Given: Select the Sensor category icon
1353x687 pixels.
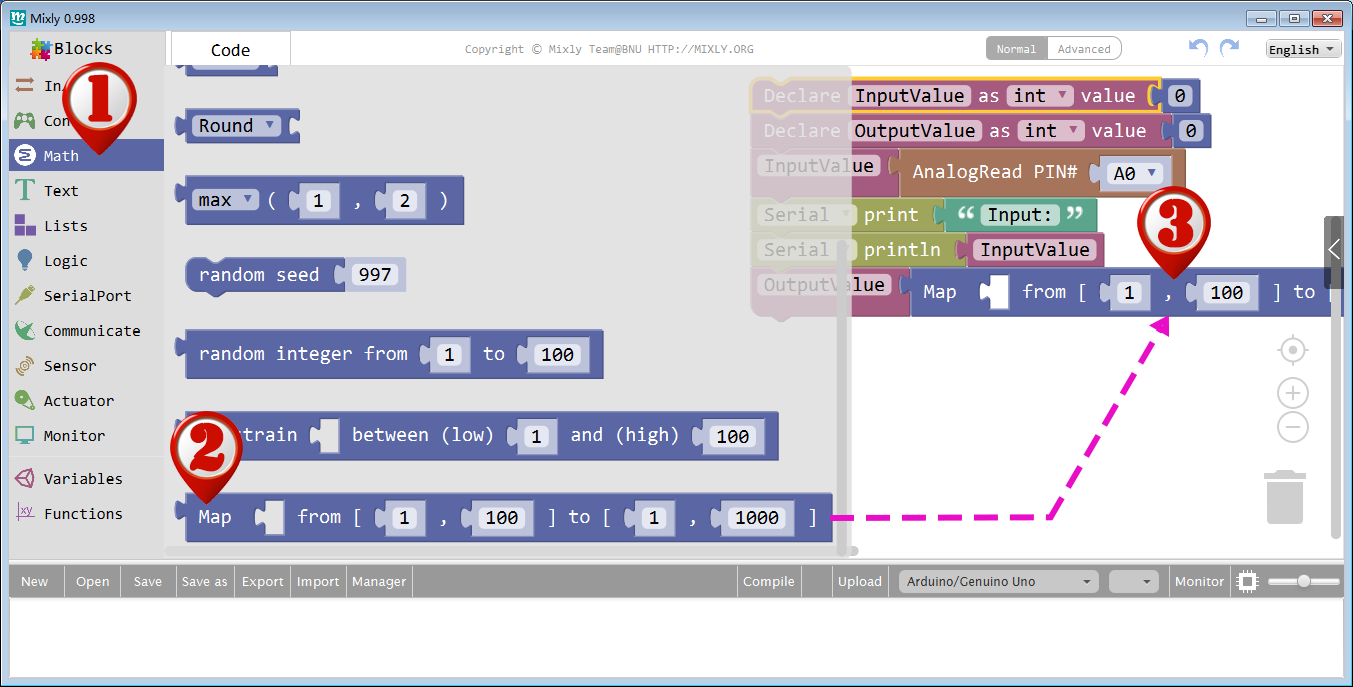Looking at the screenshot, I should tap(26, 366).
